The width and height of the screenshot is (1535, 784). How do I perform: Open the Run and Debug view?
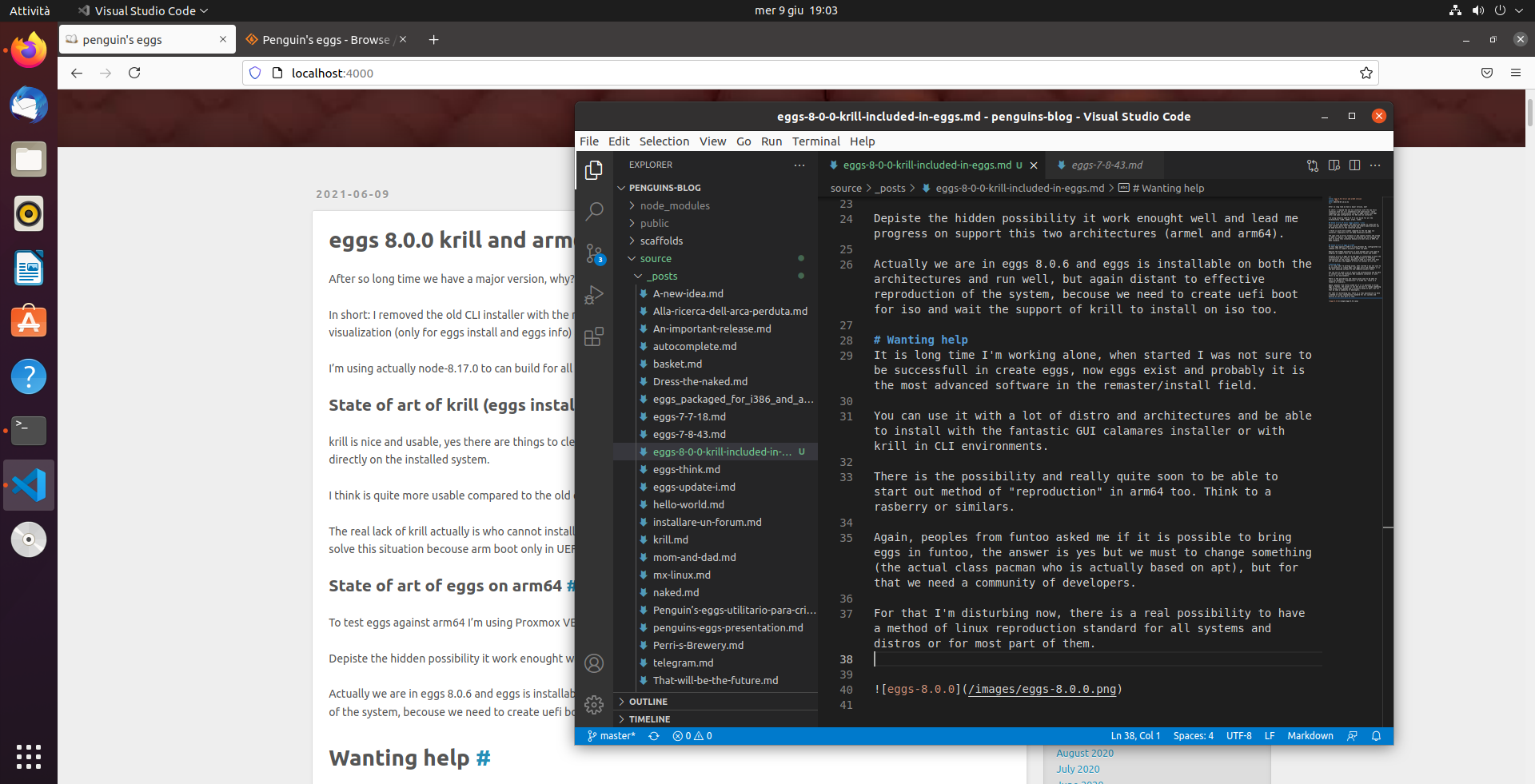(594, 295)
